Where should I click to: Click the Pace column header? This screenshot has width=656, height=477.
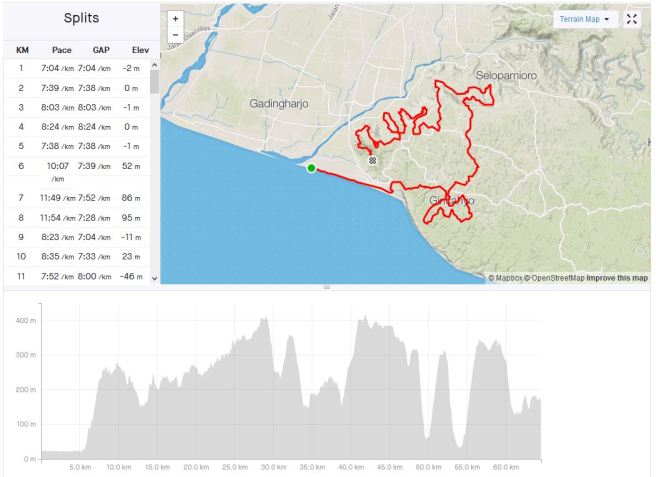coord(62,49)
